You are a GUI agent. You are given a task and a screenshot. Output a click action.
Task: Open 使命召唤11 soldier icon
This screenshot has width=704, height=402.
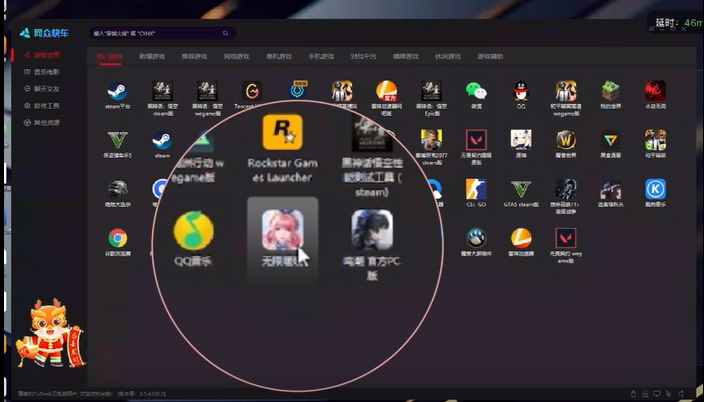[x=566, y=189]
